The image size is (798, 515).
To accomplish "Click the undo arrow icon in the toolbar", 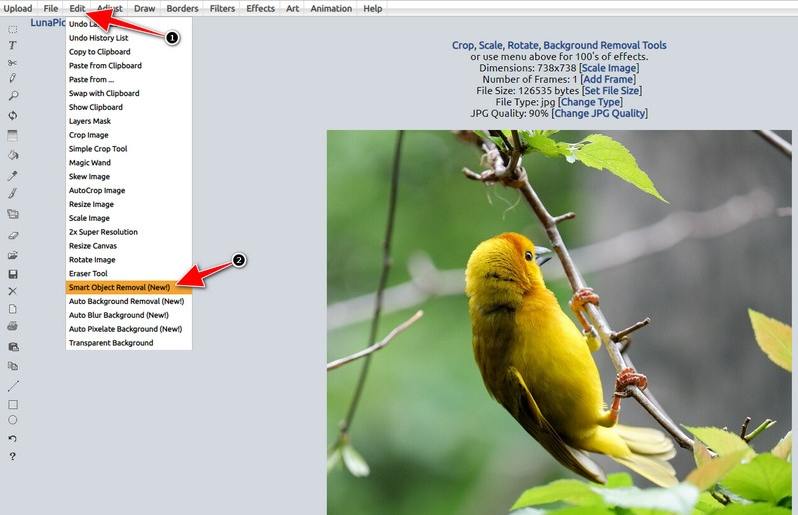I will 13,438.
